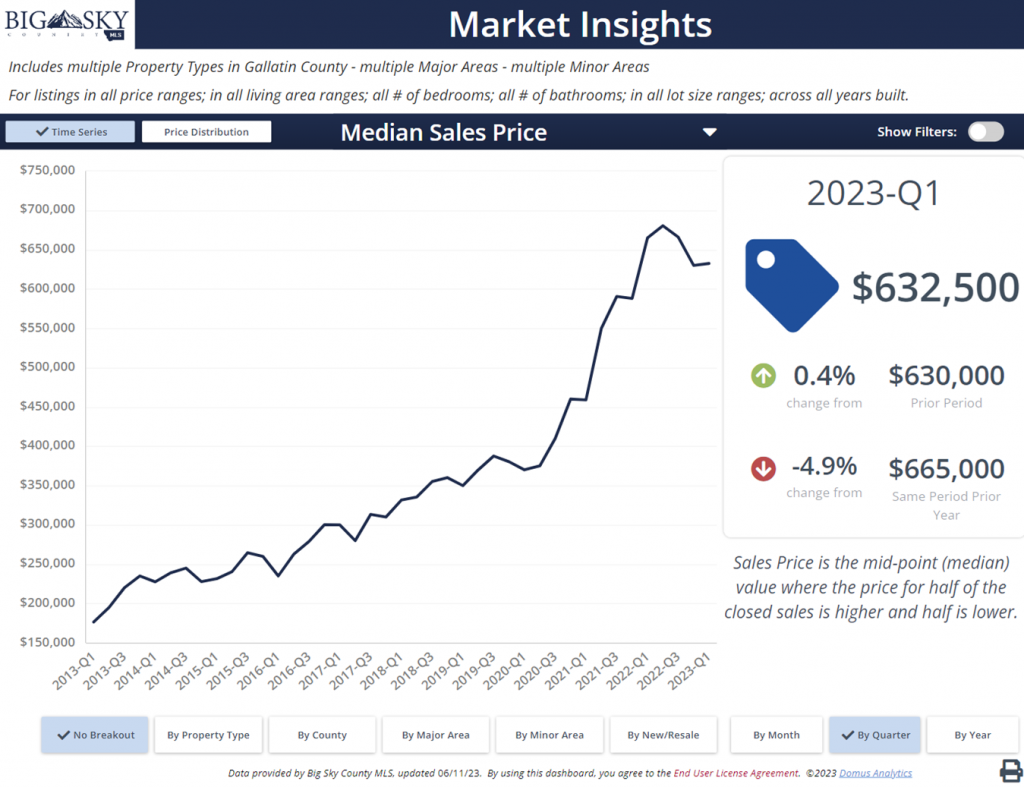
Task: Break out data By Property Type
Action: pyautogui.click(x=208, y=734)
